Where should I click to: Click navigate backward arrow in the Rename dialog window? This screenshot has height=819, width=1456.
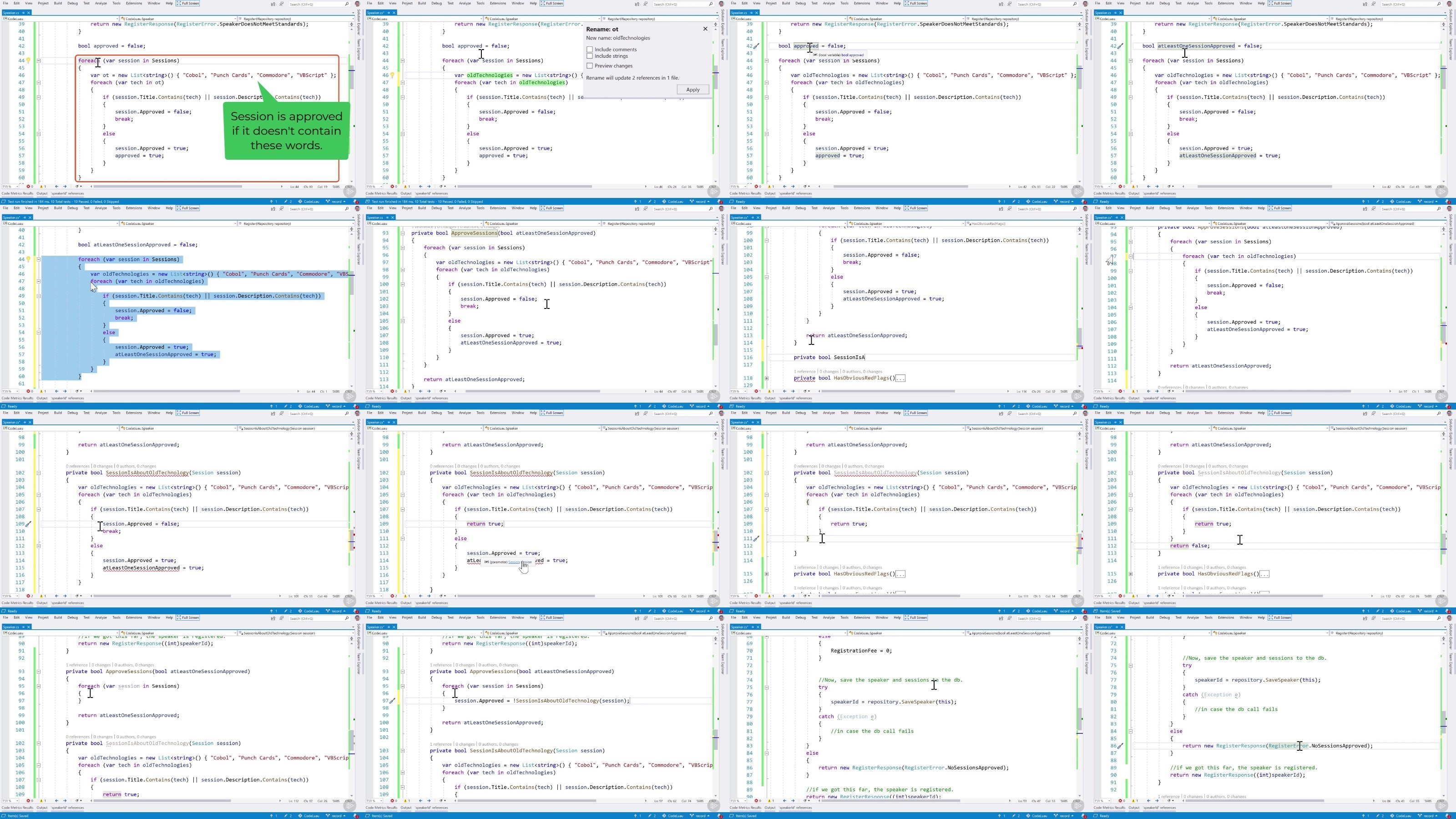(x=420, y=187)
